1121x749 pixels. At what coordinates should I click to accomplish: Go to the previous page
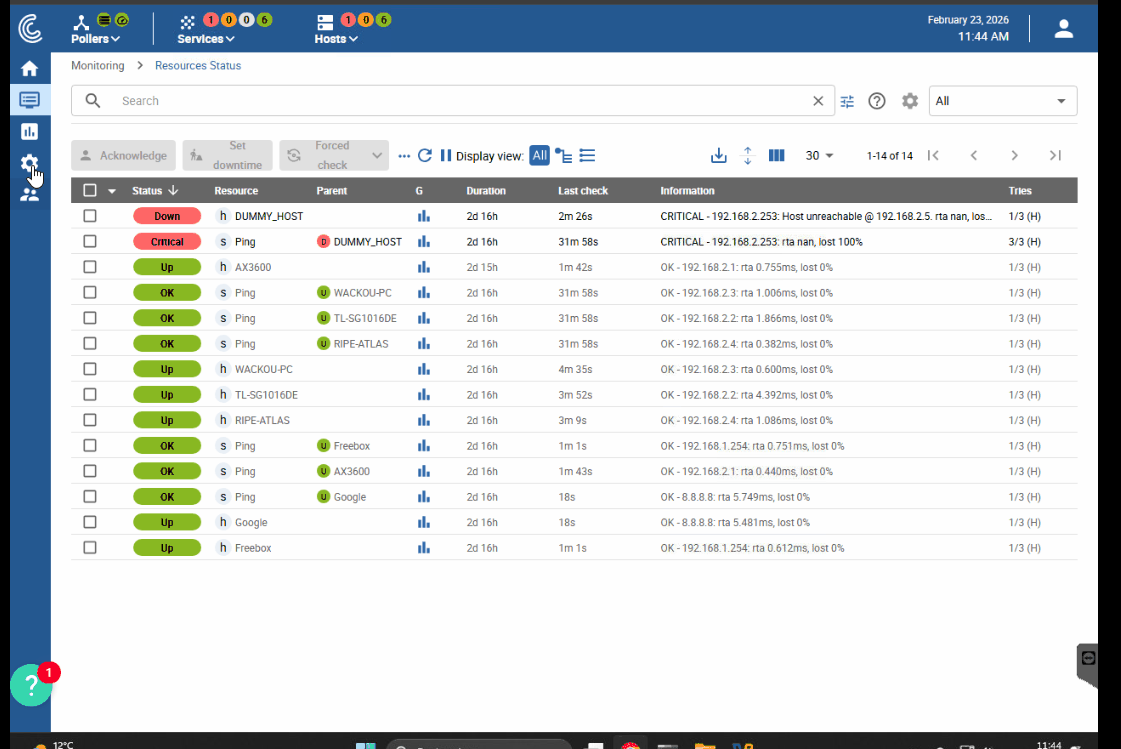(974, 155)
